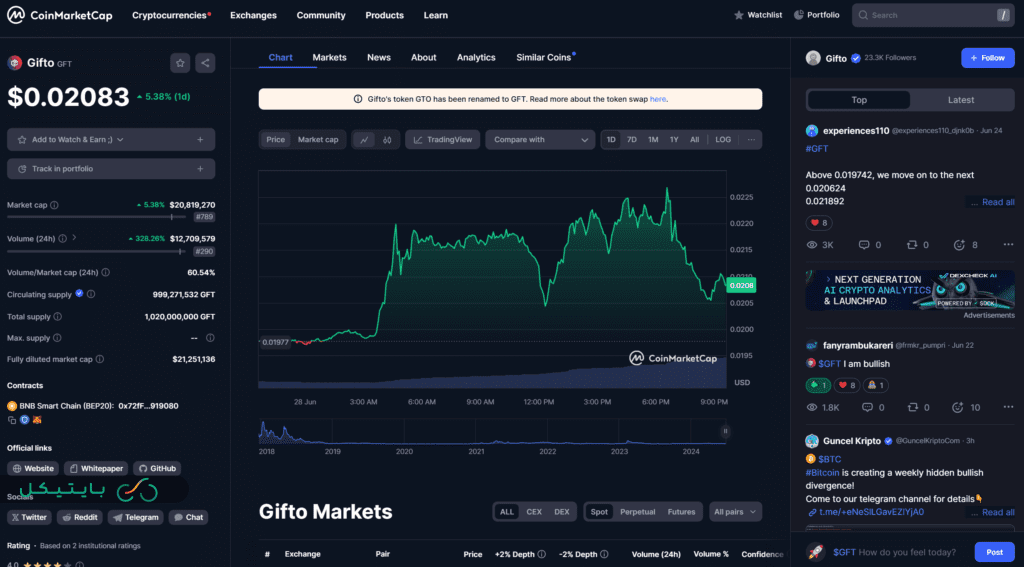Screen dimensions: 1024x567
Task: Toggle the LOG scale on chart
Action: [723, 140]
